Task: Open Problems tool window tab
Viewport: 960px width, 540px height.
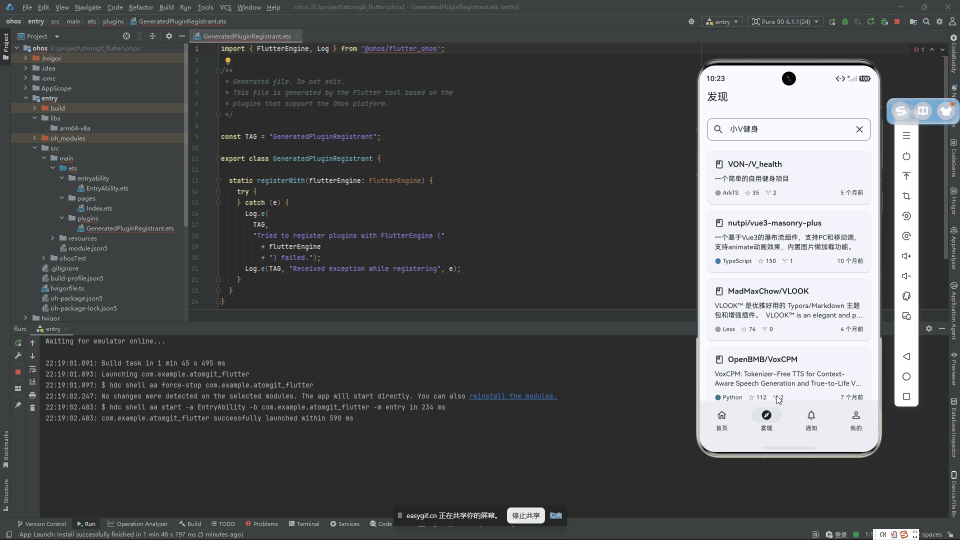Action: click(x=261, y=524)
